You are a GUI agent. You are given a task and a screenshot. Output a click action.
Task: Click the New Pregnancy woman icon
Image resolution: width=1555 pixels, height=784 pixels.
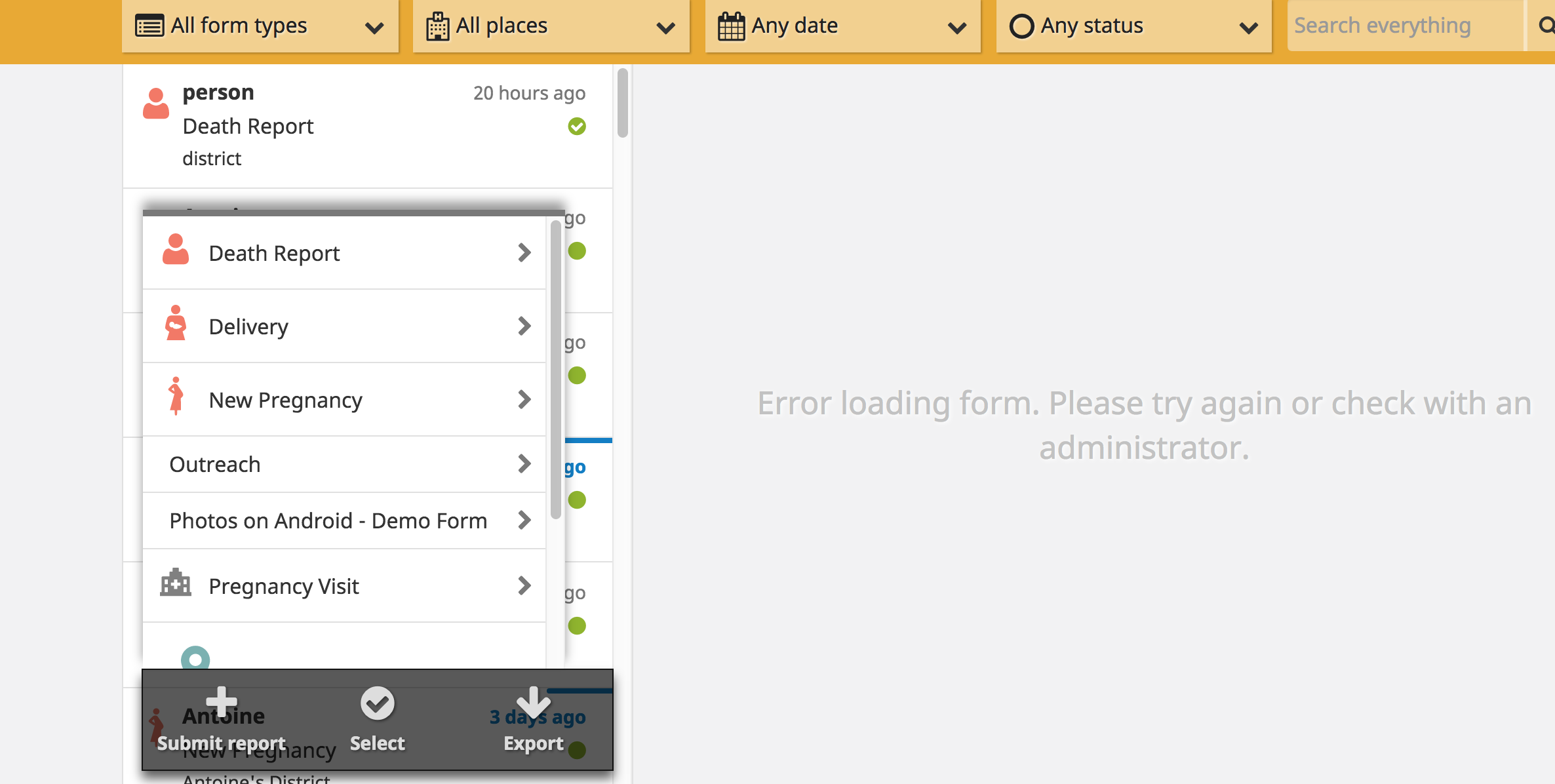click(x=176, y=396)
